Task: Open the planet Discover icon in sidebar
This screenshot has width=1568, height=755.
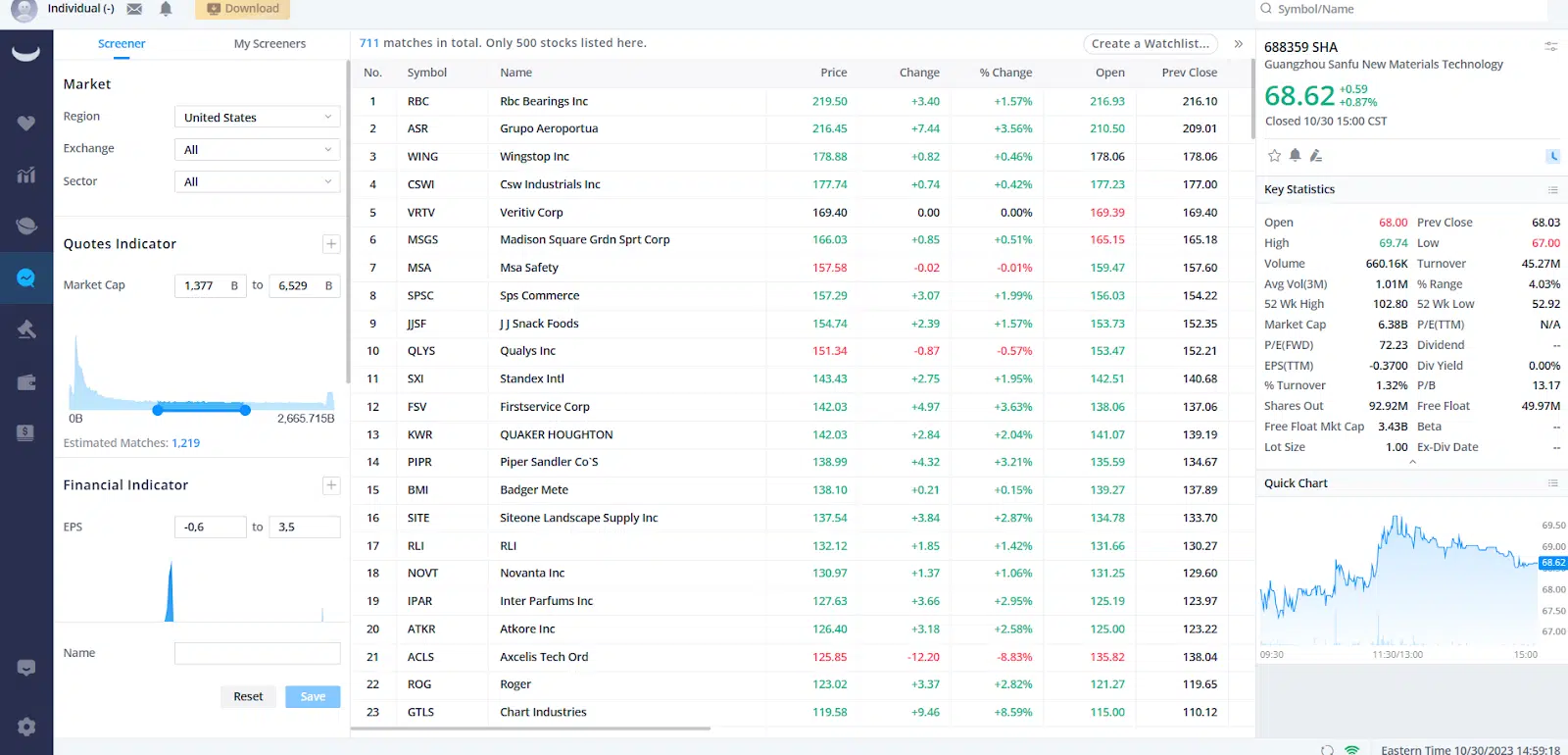Action: point(26,226)
